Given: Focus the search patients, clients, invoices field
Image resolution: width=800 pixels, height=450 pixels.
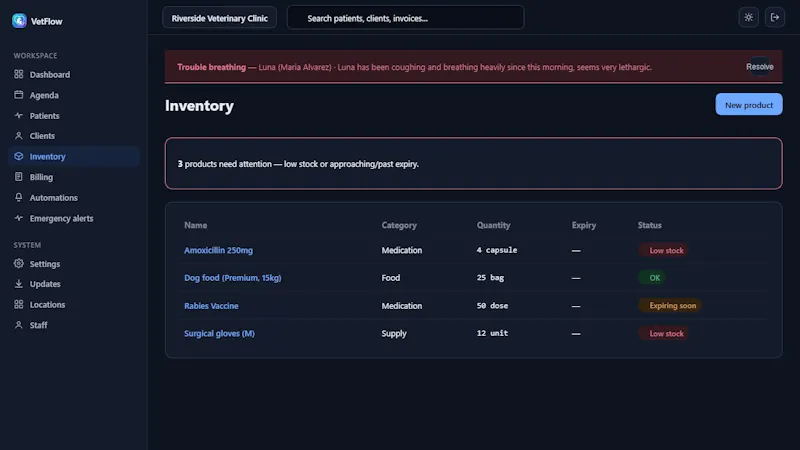Looking at the screenshot, I should 406,18.
